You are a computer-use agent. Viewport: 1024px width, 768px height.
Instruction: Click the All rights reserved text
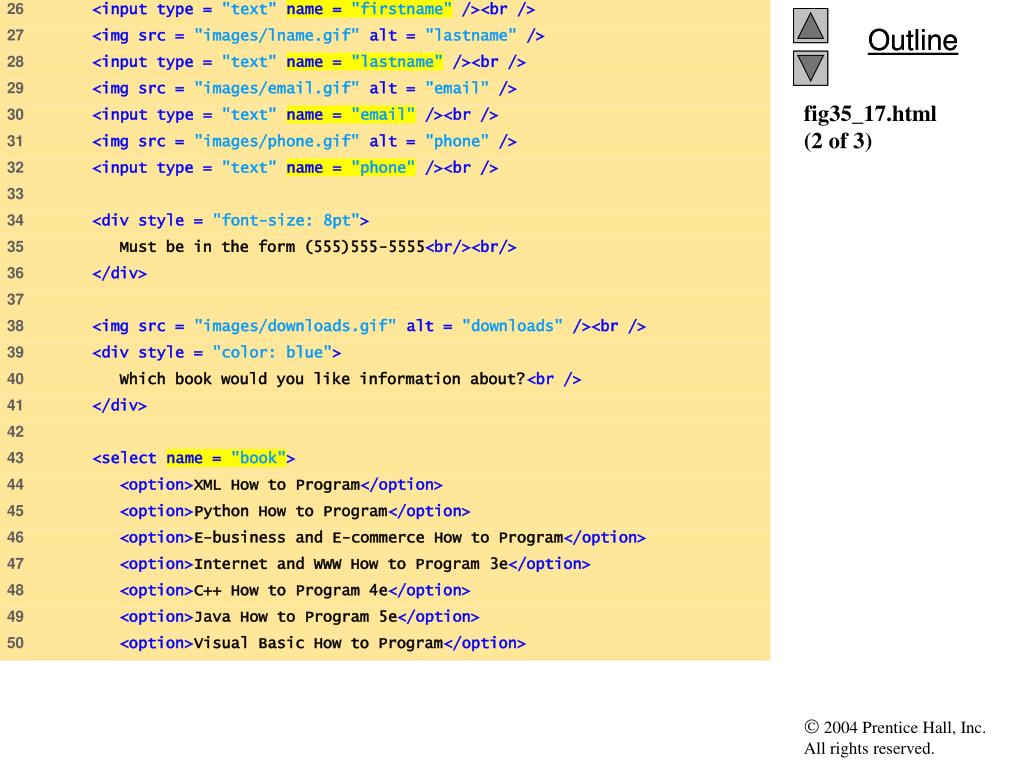(869, 748)
